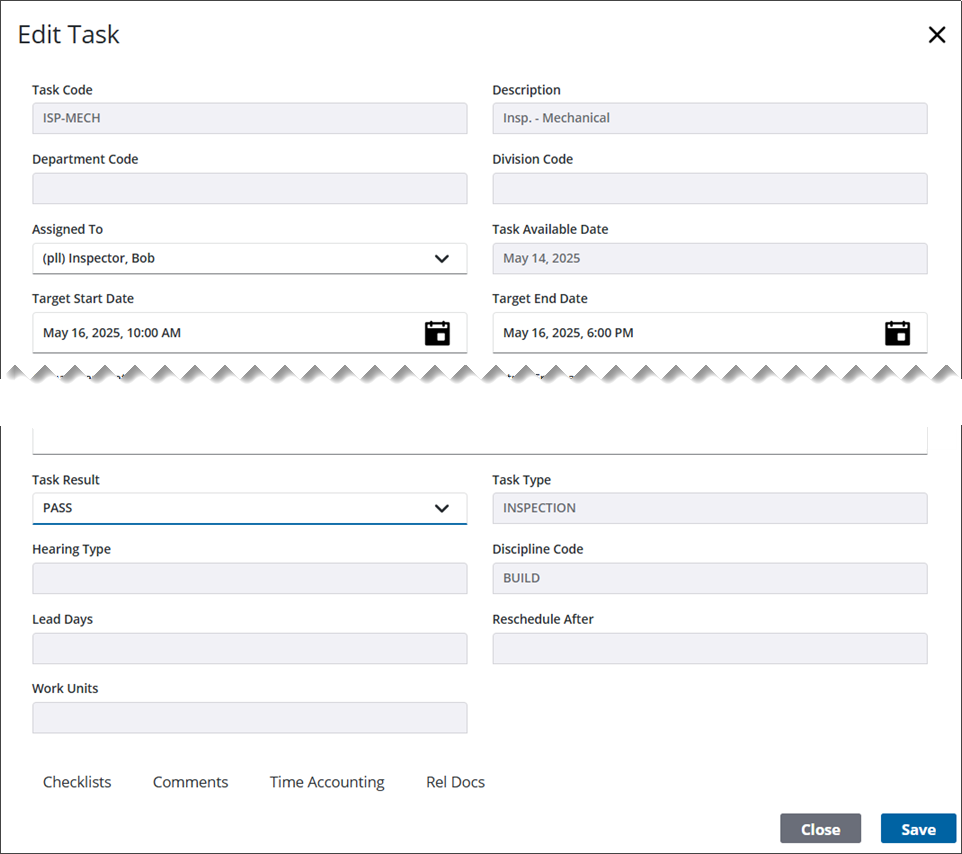This screenshot has width=962, height=854.
Task: Expand the Task Result dropdown
Action: point(441,508)
